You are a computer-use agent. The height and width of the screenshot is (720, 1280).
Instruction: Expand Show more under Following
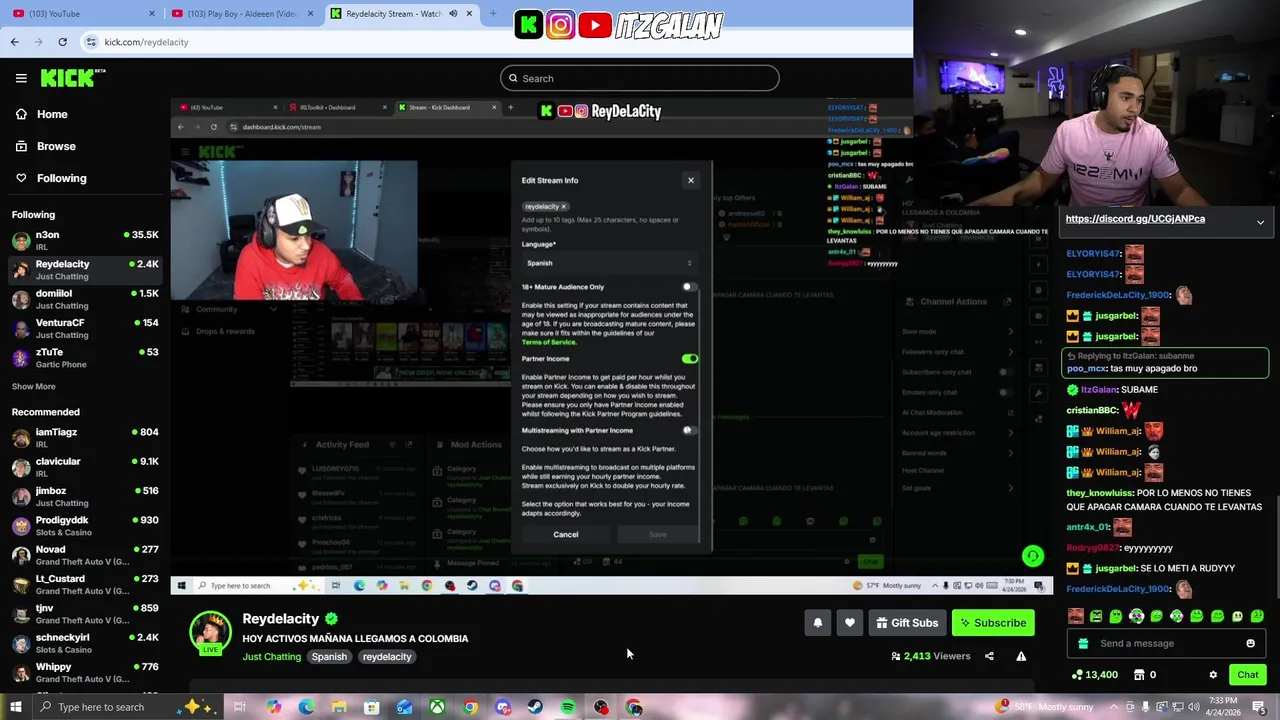point(33,386)
